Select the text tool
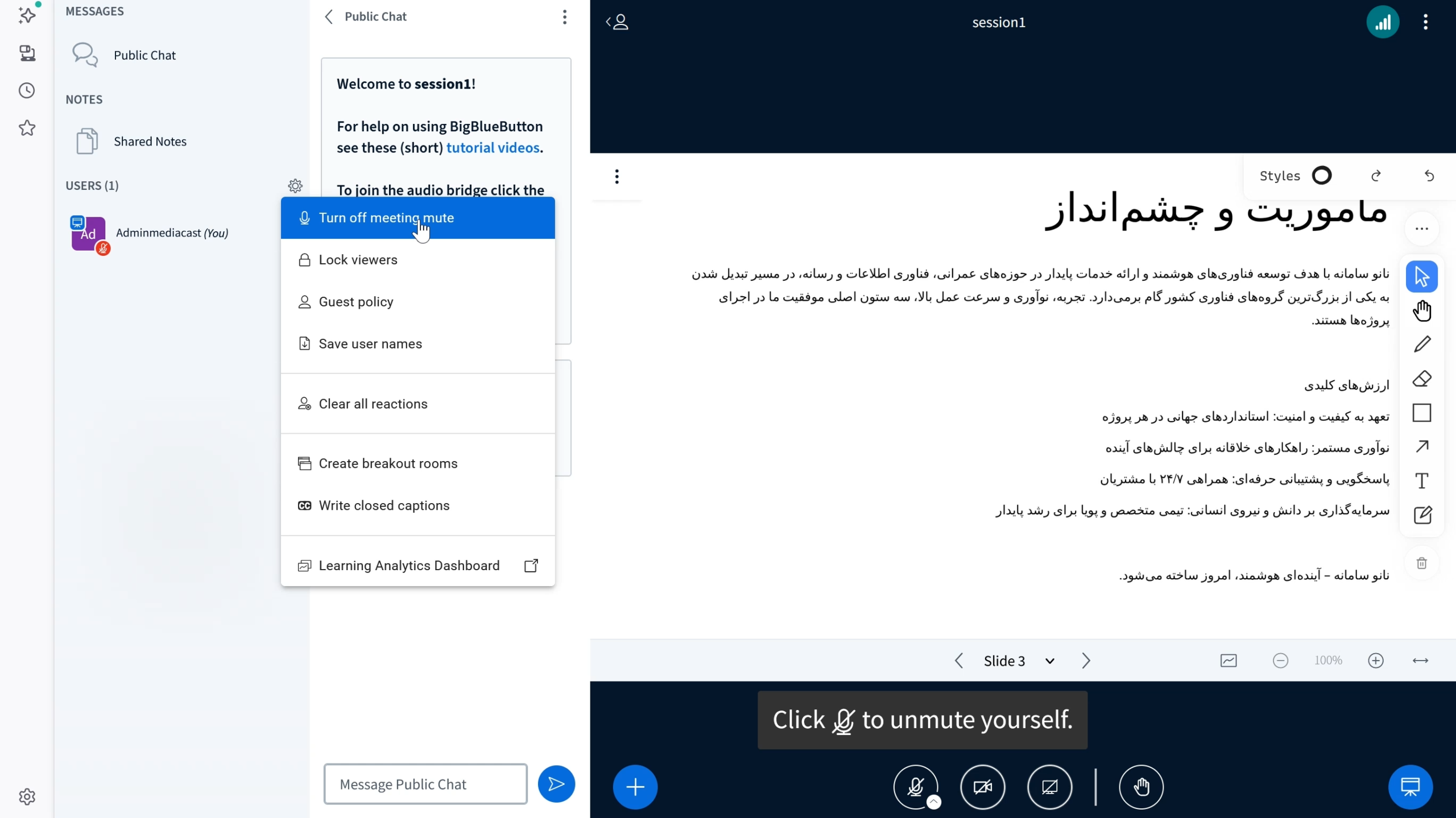 click(x=1422, y=481)
